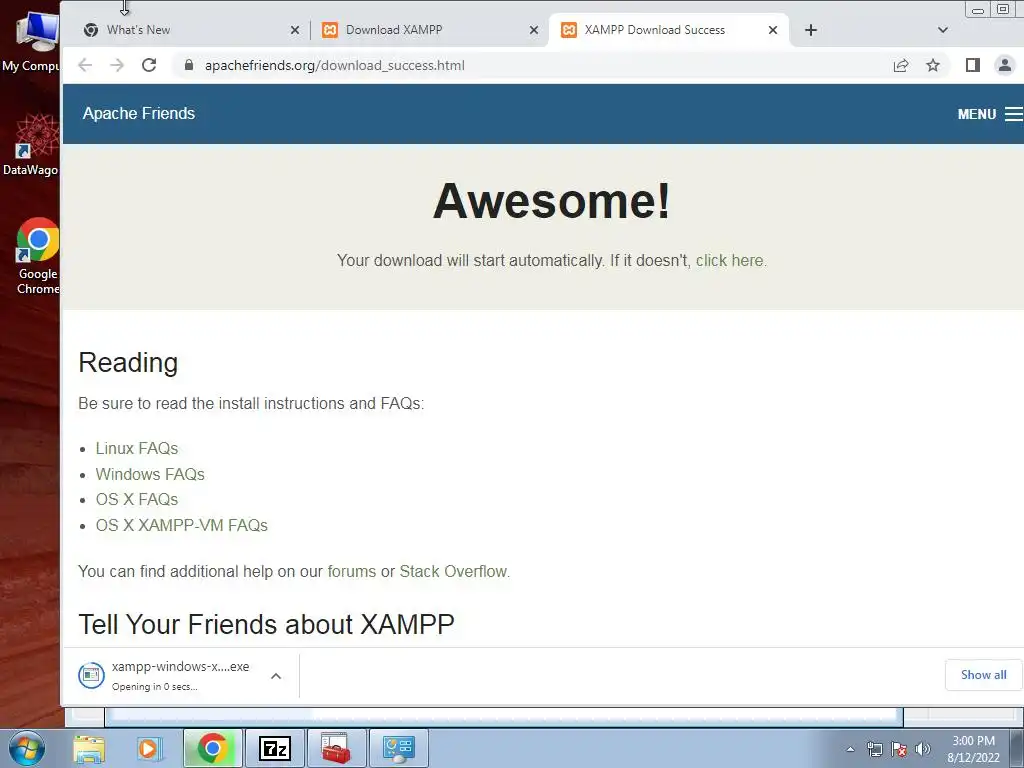Visit the Stack Overflow link
Viewport: 1024px width, 768px height.
[453, 571]
